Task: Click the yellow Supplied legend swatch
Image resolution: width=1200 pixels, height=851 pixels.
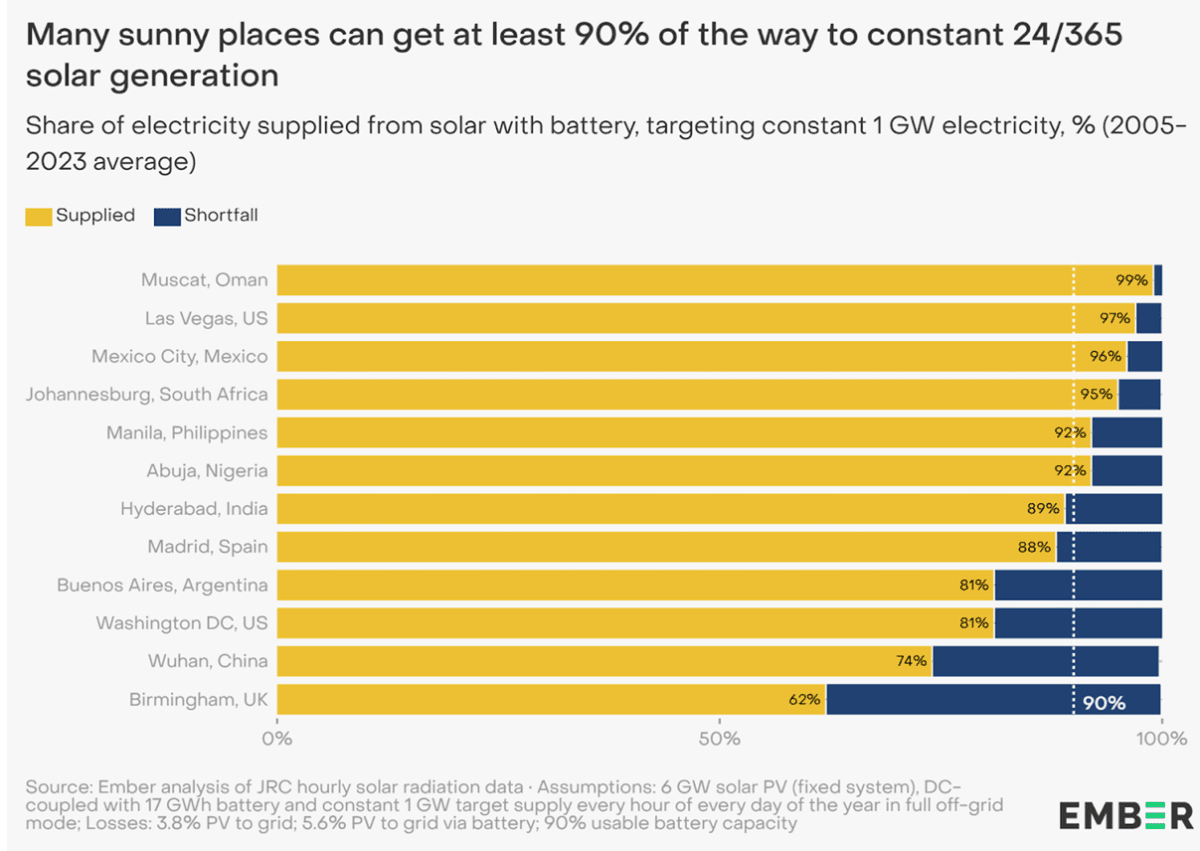Action: click(x=38, y=215)
